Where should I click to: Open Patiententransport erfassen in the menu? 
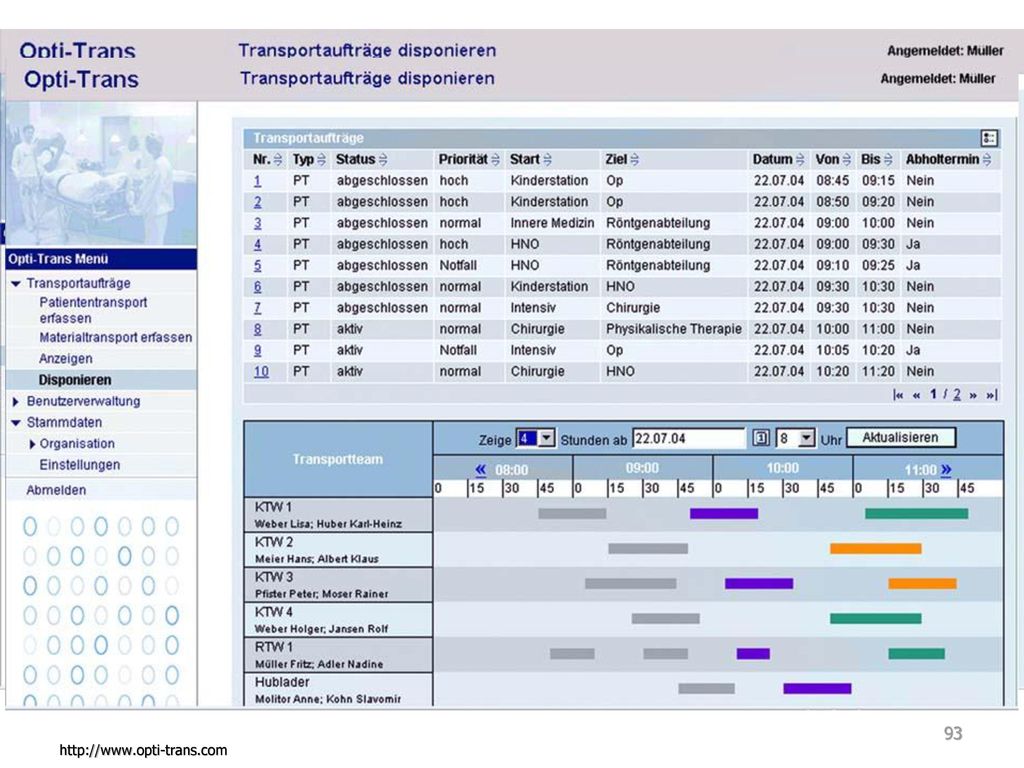[x=93, y=310]
